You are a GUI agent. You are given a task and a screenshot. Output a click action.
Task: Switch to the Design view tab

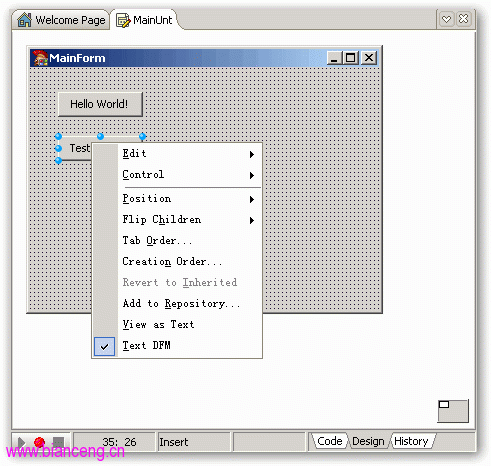(x=368, y=441)
